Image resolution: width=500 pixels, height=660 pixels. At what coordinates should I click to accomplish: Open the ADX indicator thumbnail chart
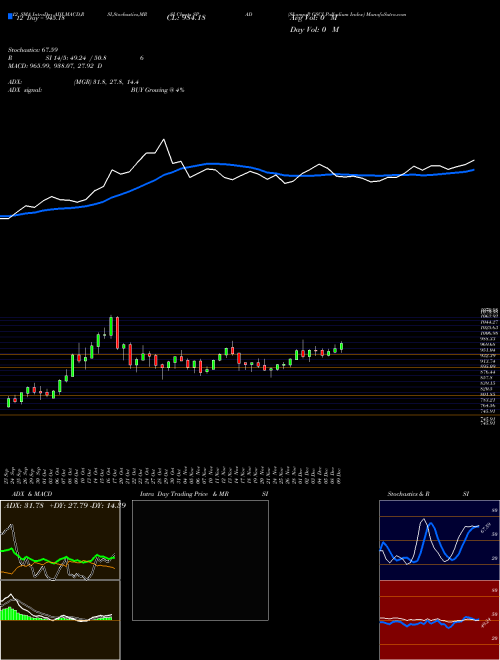coord(60,540)
